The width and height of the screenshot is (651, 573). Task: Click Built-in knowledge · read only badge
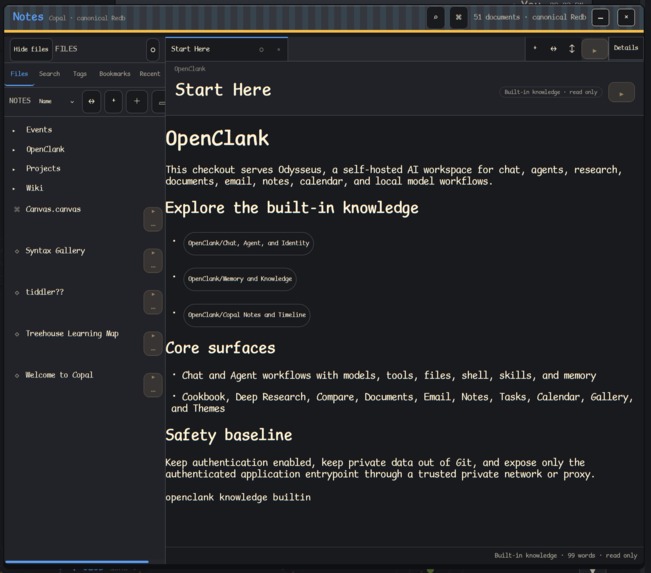[551, 92]
